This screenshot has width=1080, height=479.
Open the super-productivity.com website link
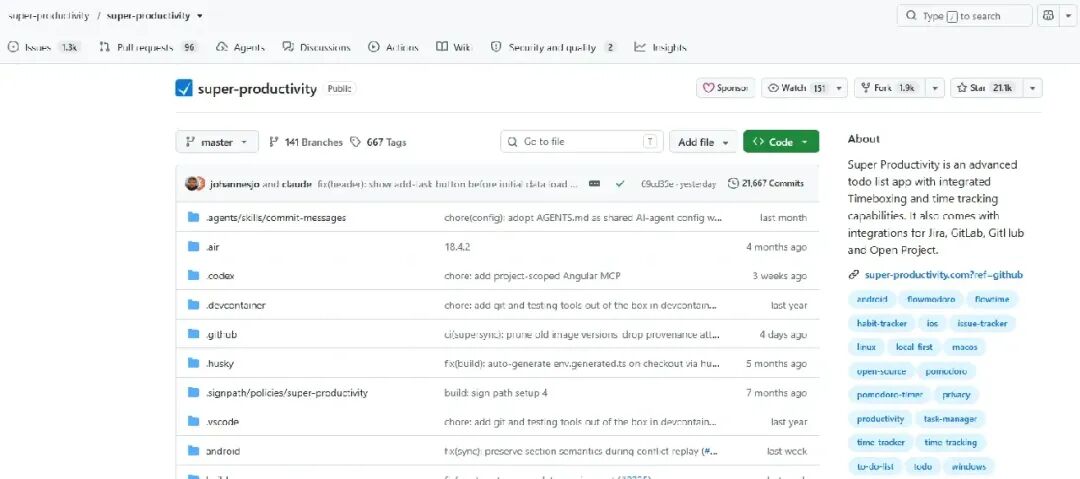pyautogui.click(x=944, y=275)
